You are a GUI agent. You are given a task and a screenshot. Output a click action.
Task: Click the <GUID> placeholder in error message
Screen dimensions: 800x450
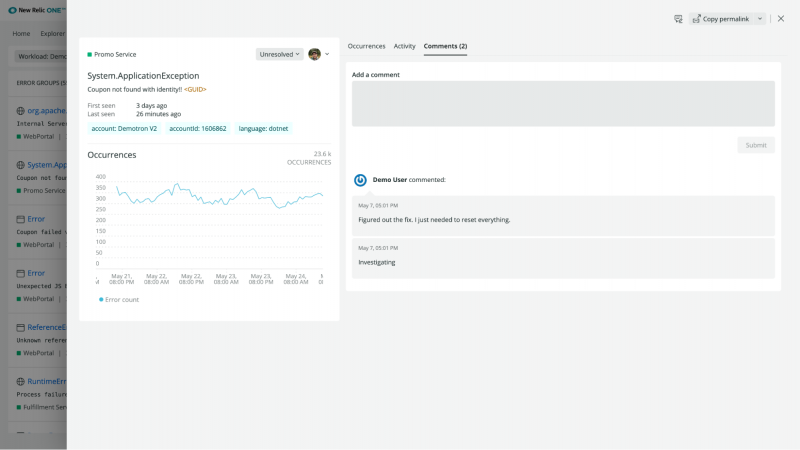[195, 89]
